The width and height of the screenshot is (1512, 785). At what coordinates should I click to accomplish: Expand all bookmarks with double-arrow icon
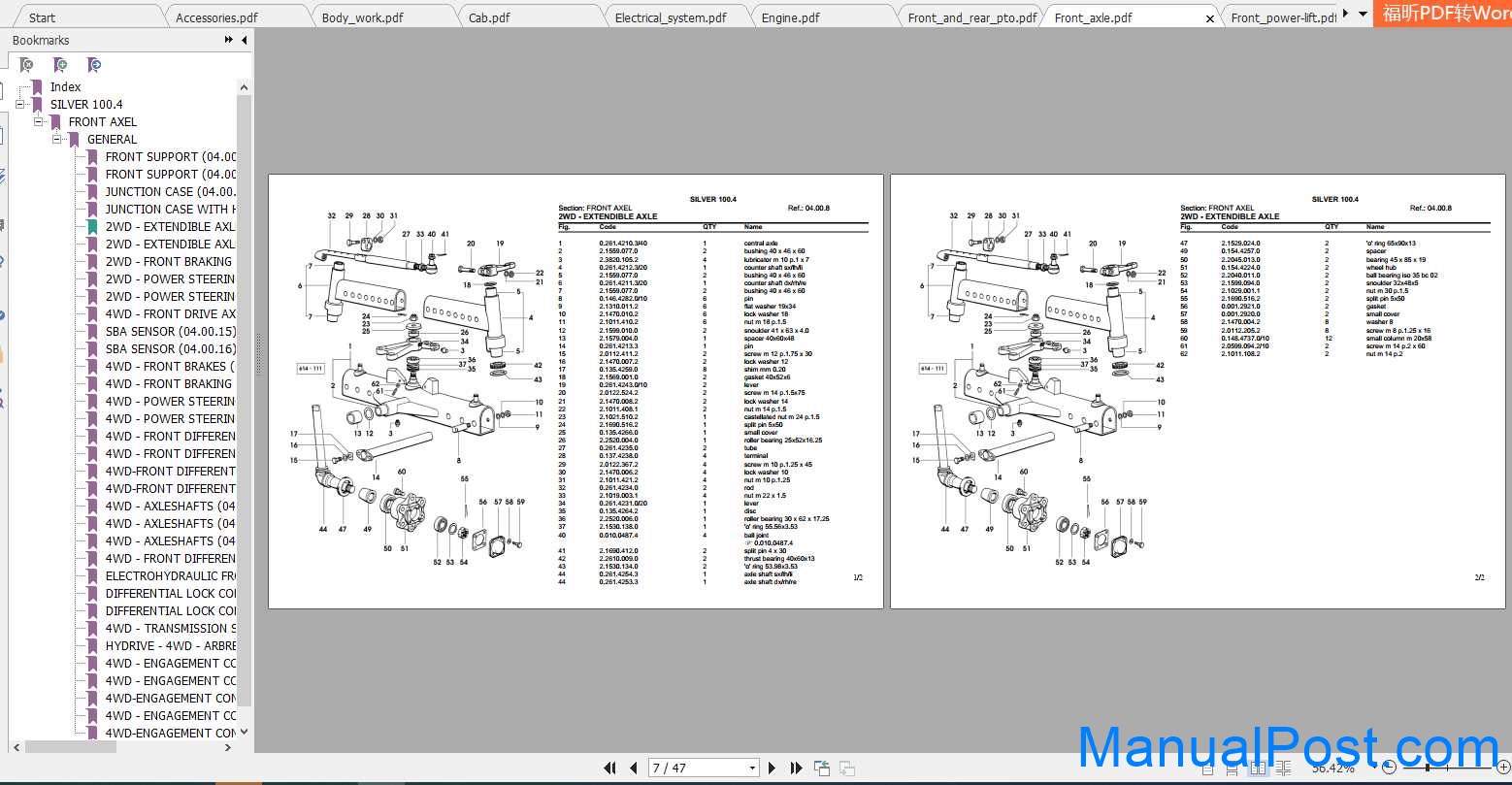pos(229,40)
